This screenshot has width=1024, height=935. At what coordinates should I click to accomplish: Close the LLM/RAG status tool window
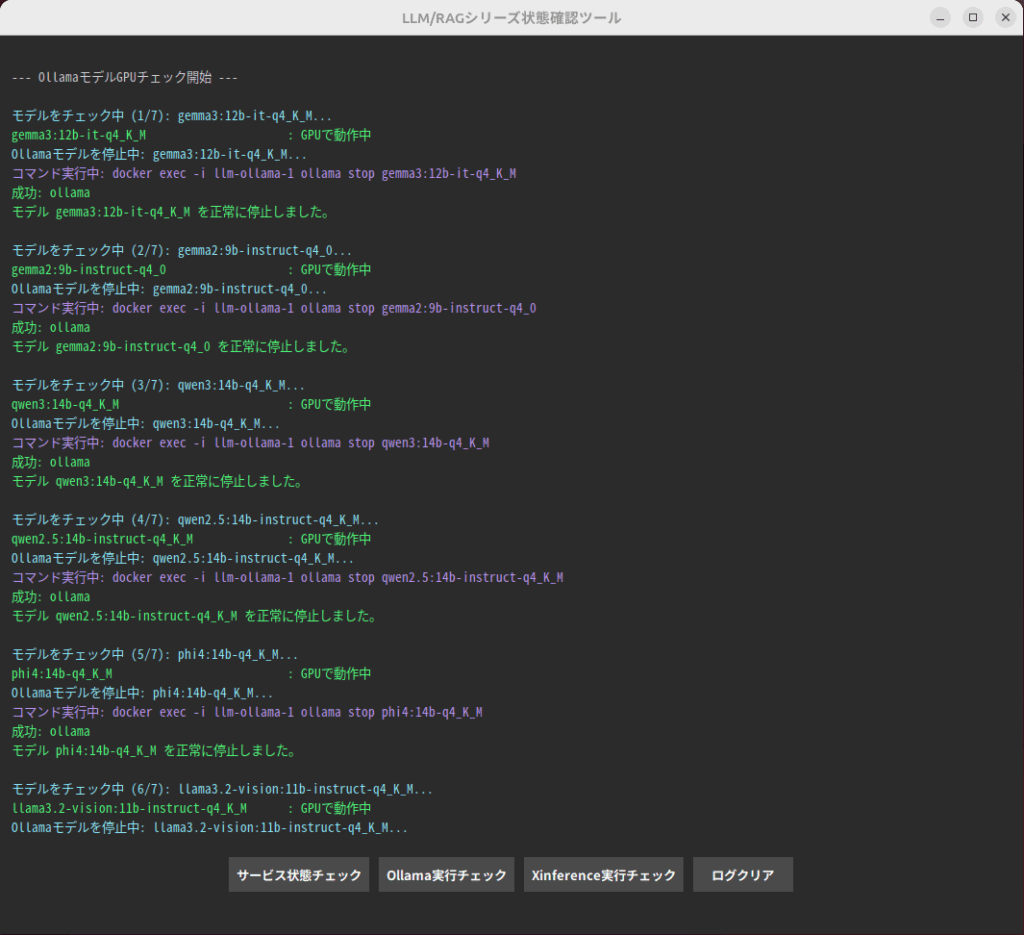[x=1006, y=18]
